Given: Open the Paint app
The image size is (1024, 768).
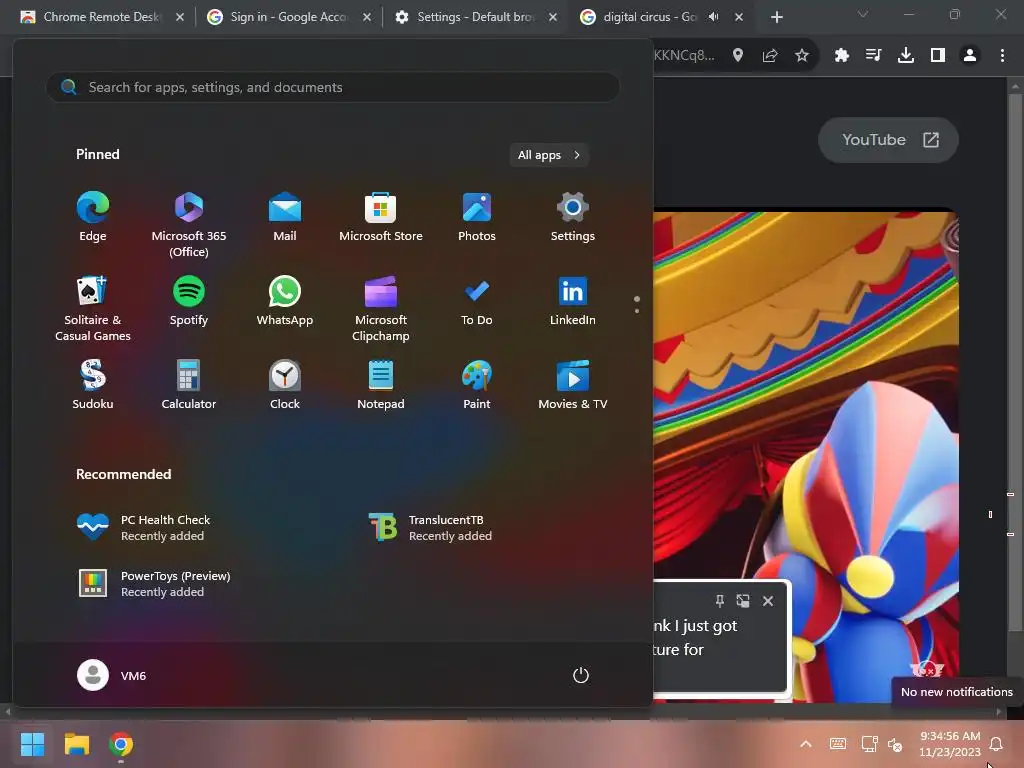Looking at the screenshot, I should point(477,385).
